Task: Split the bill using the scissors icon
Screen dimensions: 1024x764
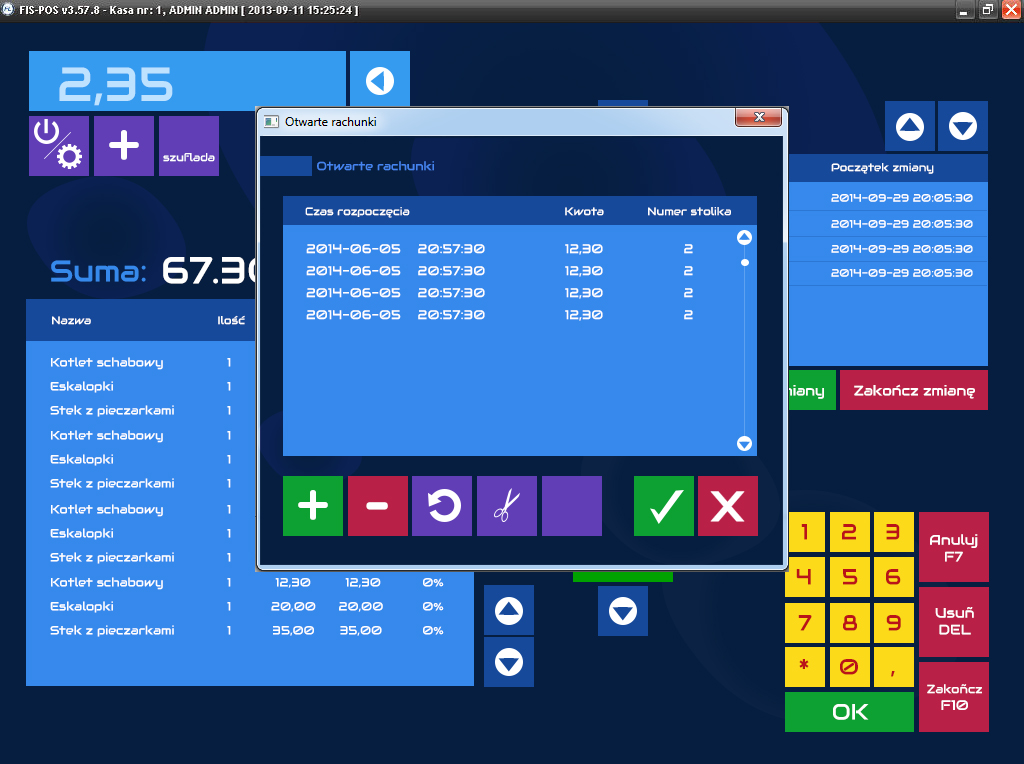Action: pyautogui.click(x=507, y=506)
